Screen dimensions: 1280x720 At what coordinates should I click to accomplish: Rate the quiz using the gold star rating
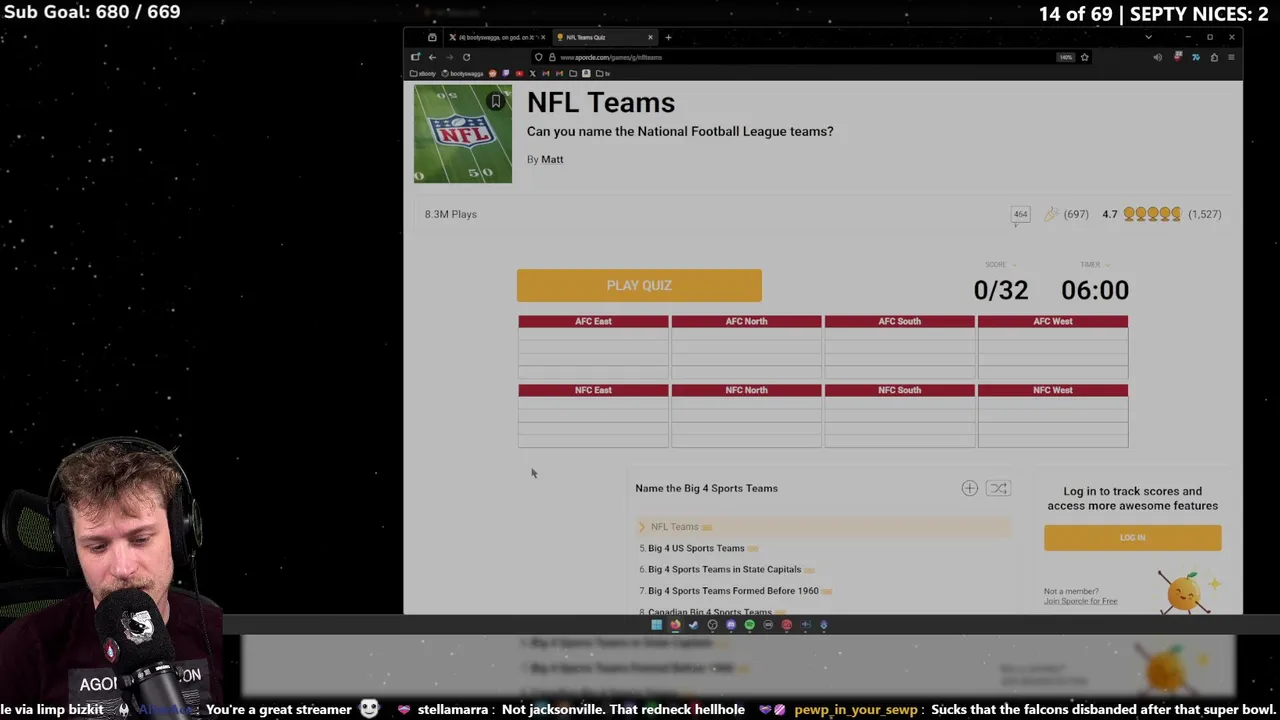click(1152, 214)
